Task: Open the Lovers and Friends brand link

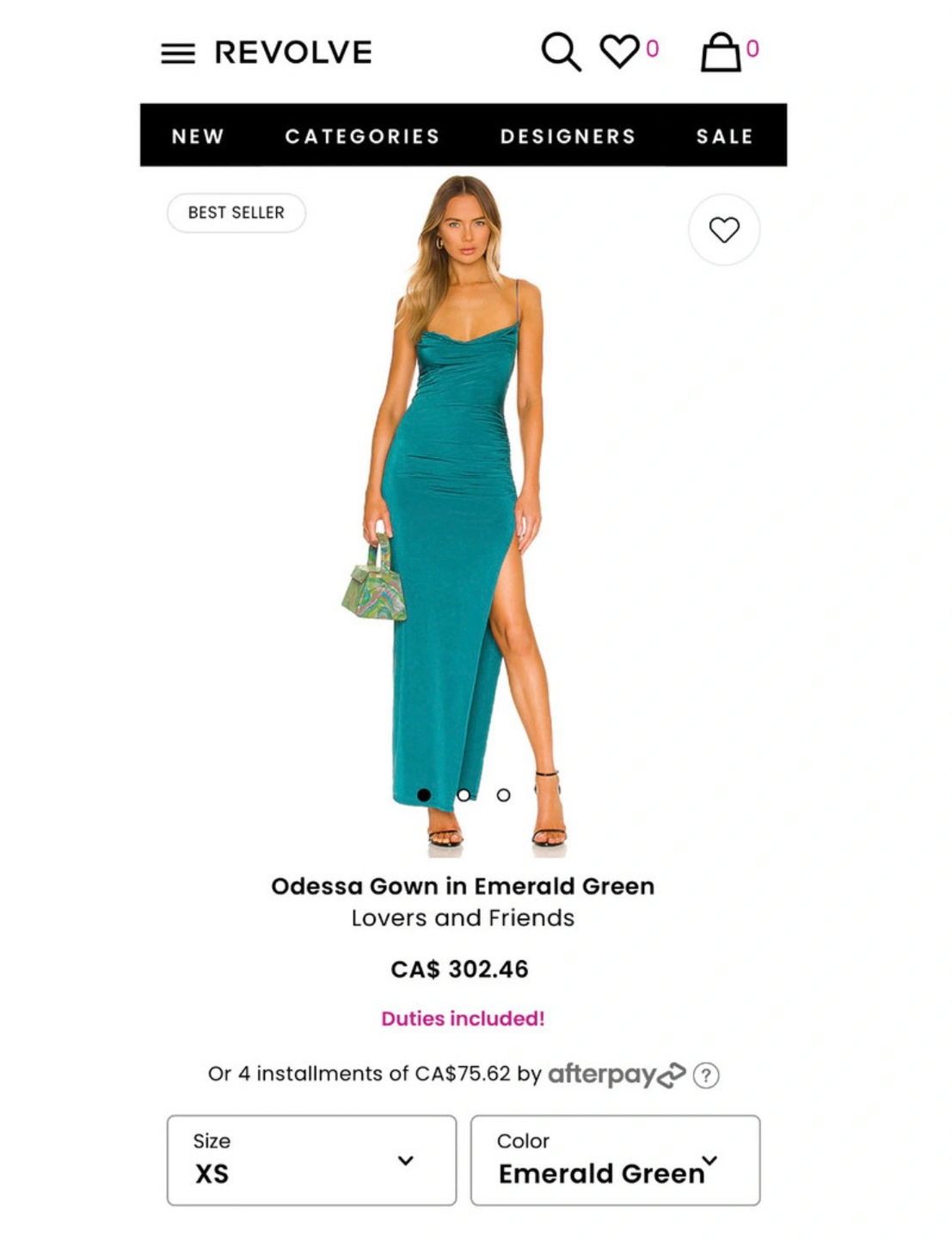Action: 463,918
